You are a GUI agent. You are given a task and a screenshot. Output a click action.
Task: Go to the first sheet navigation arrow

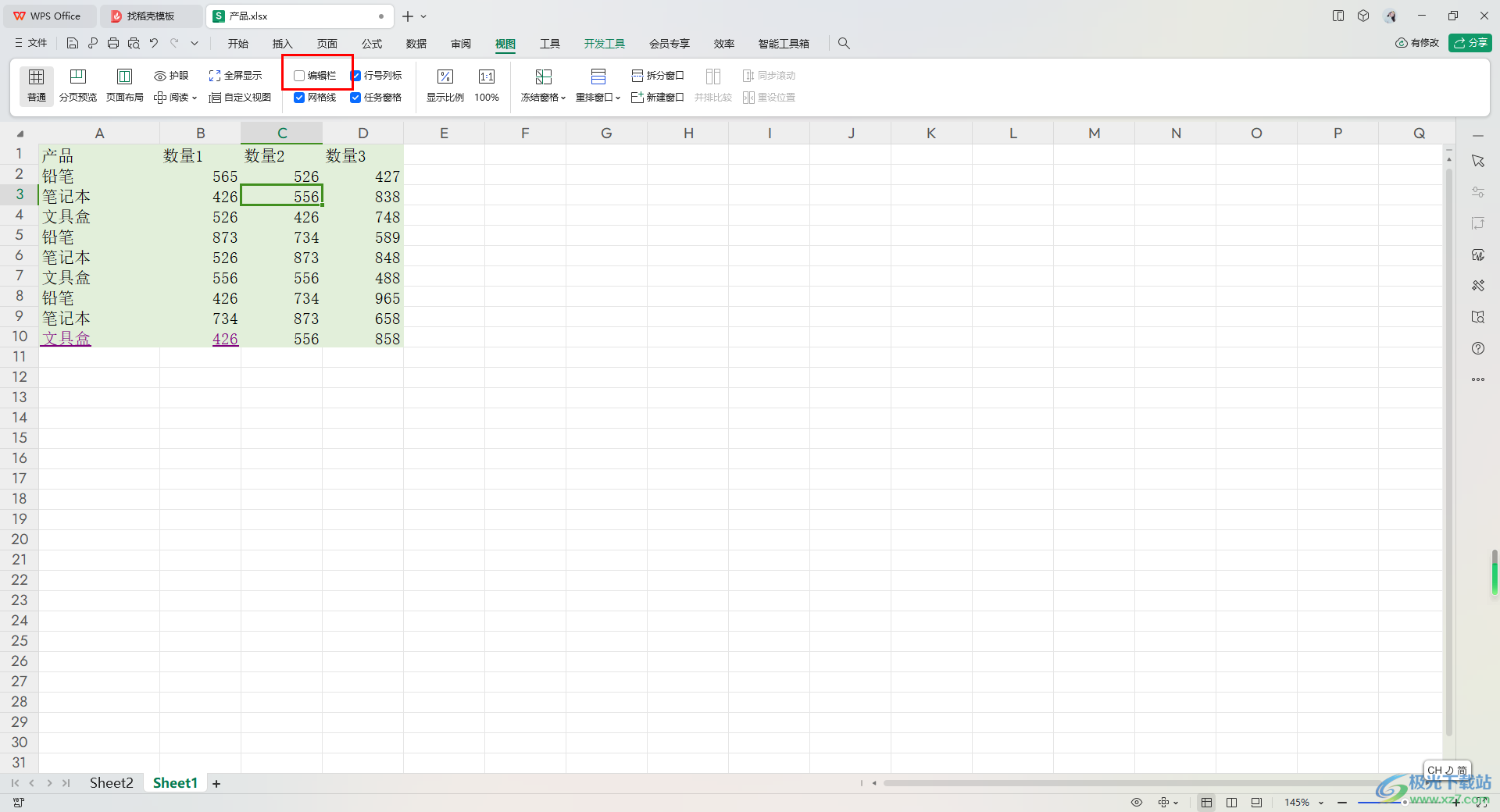point(15,783)
